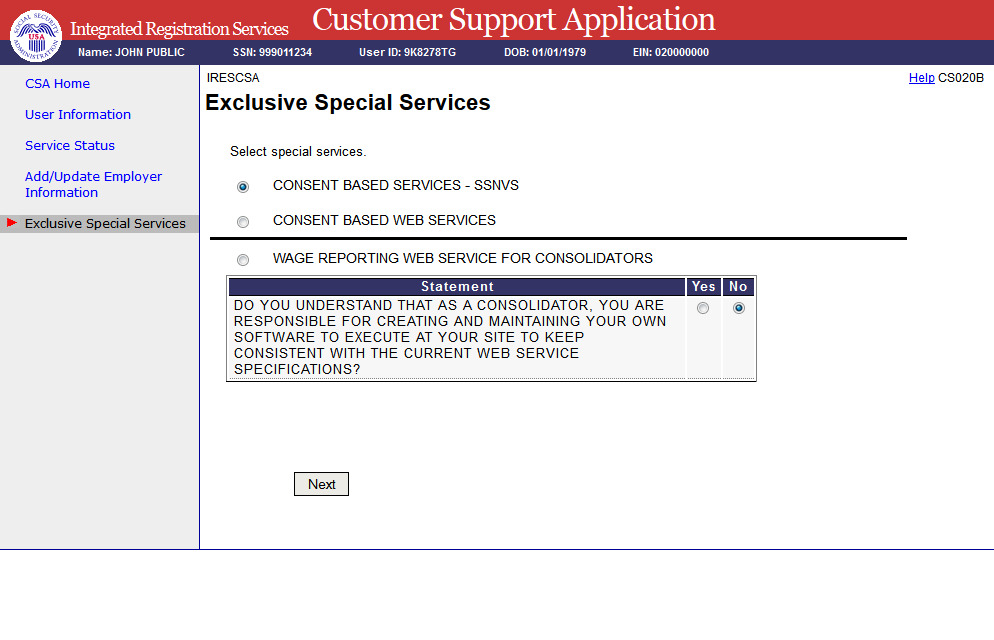994x640 pixels.
Task: Open Add/Update Employer Information link
Action: (93, 184)
